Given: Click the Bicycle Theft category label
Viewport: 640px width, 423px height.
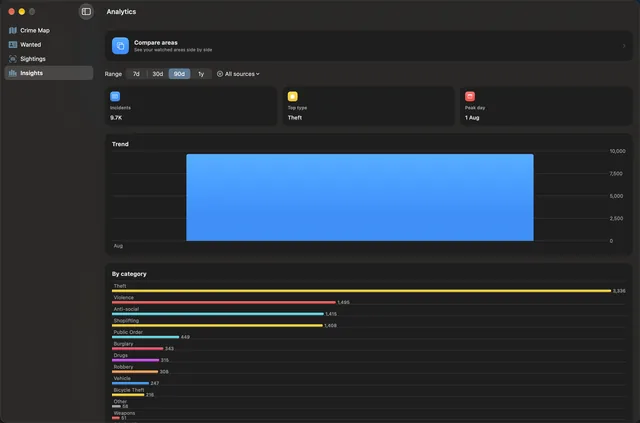Looking at the screenshot, I should click(x=129, y=390).
